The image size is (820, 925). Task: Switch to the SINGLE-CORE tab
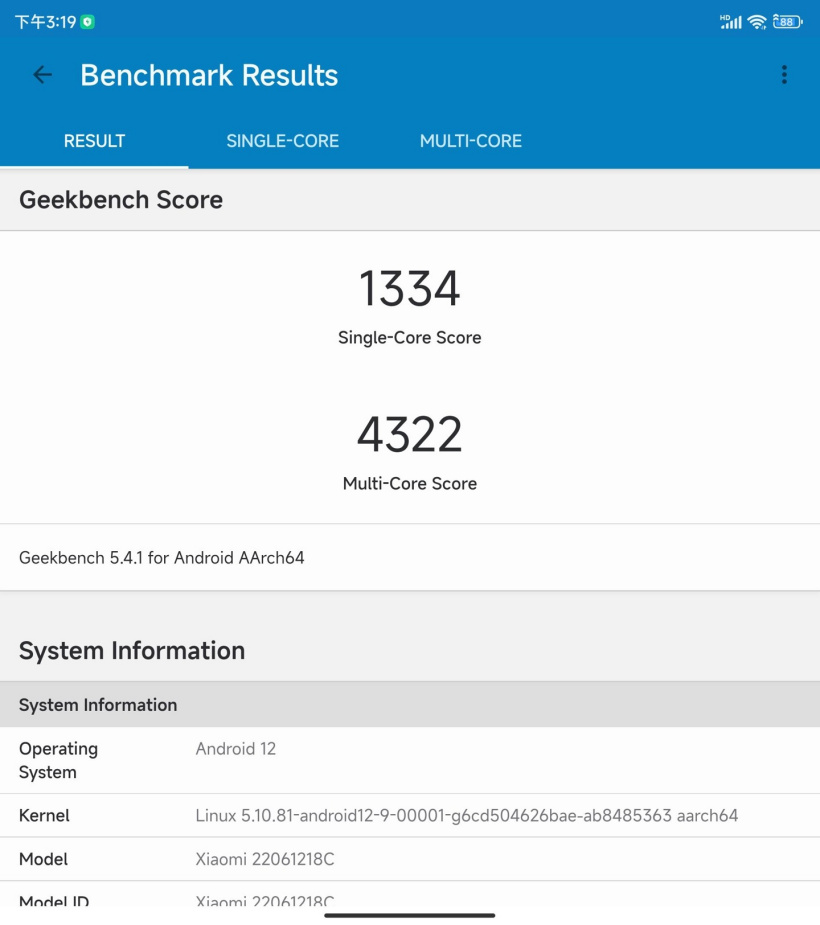coord(283,141)
